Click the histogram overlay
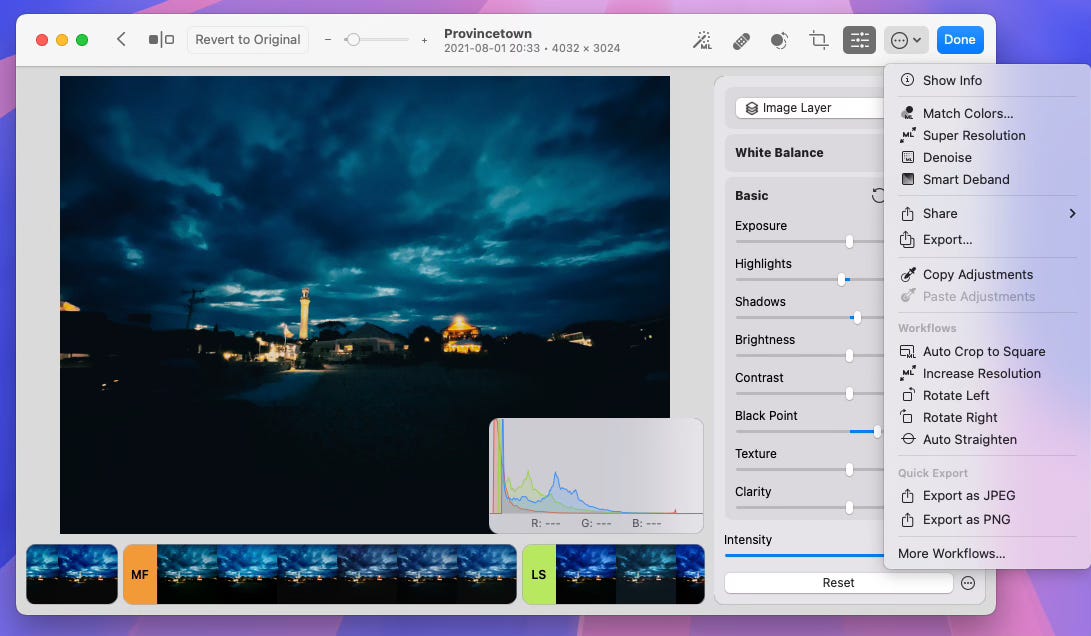 tap(596, 476)
